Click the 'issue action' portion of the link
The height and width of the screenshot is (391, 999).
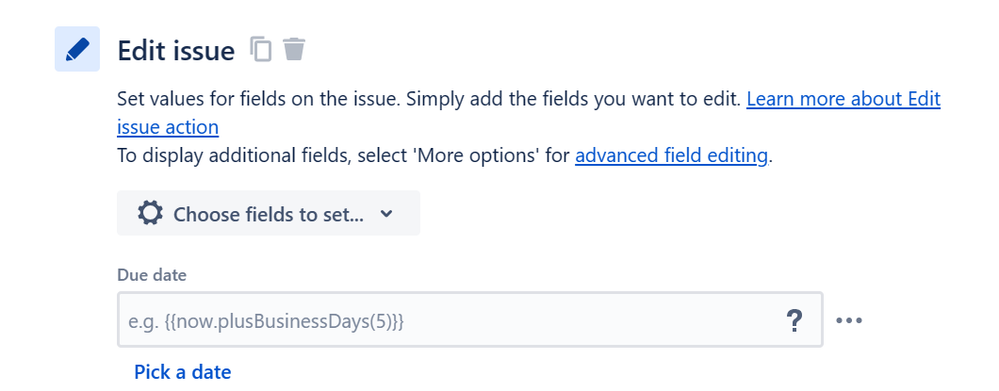[x=168, y=127]
